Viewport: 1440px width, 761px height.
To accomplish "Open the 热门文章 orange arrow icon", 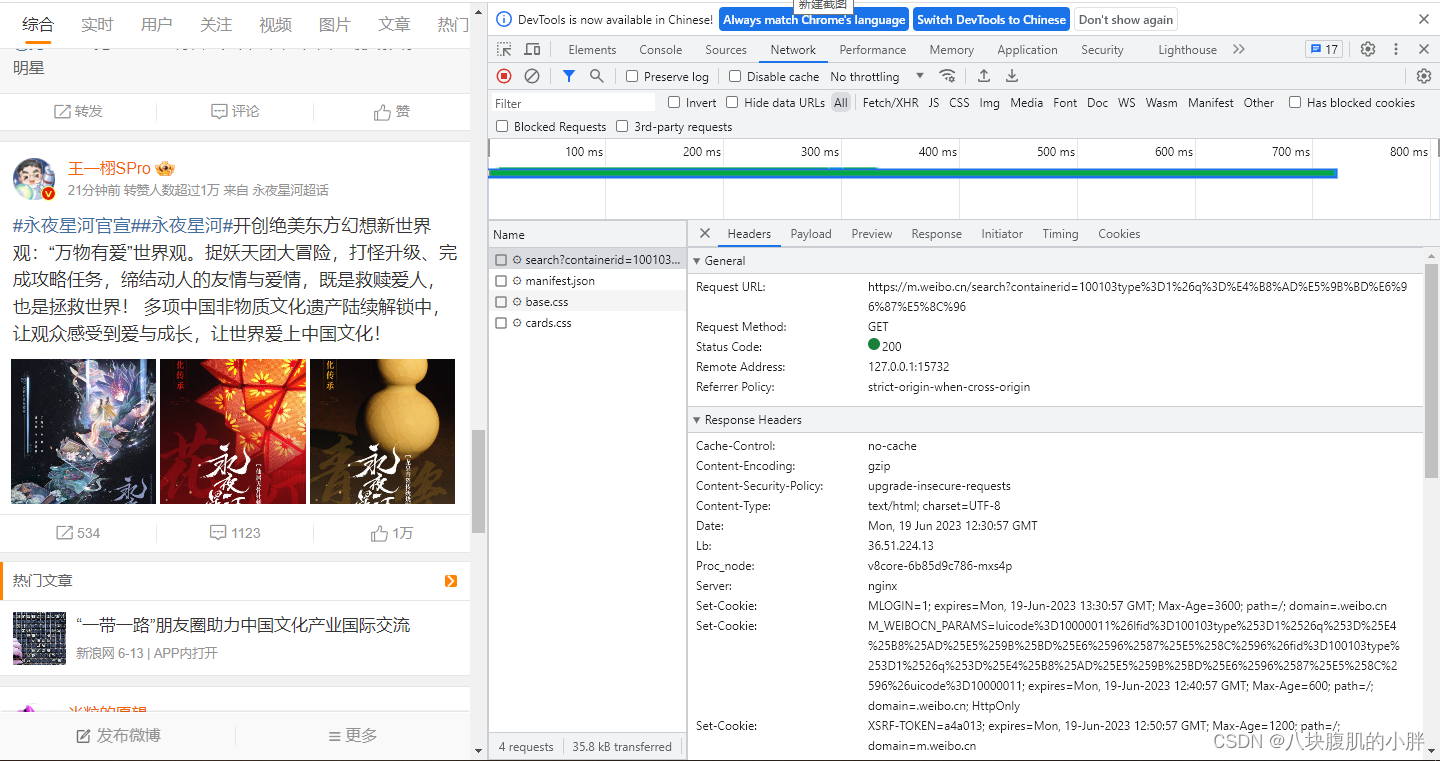I will click(x=451, y=581).
